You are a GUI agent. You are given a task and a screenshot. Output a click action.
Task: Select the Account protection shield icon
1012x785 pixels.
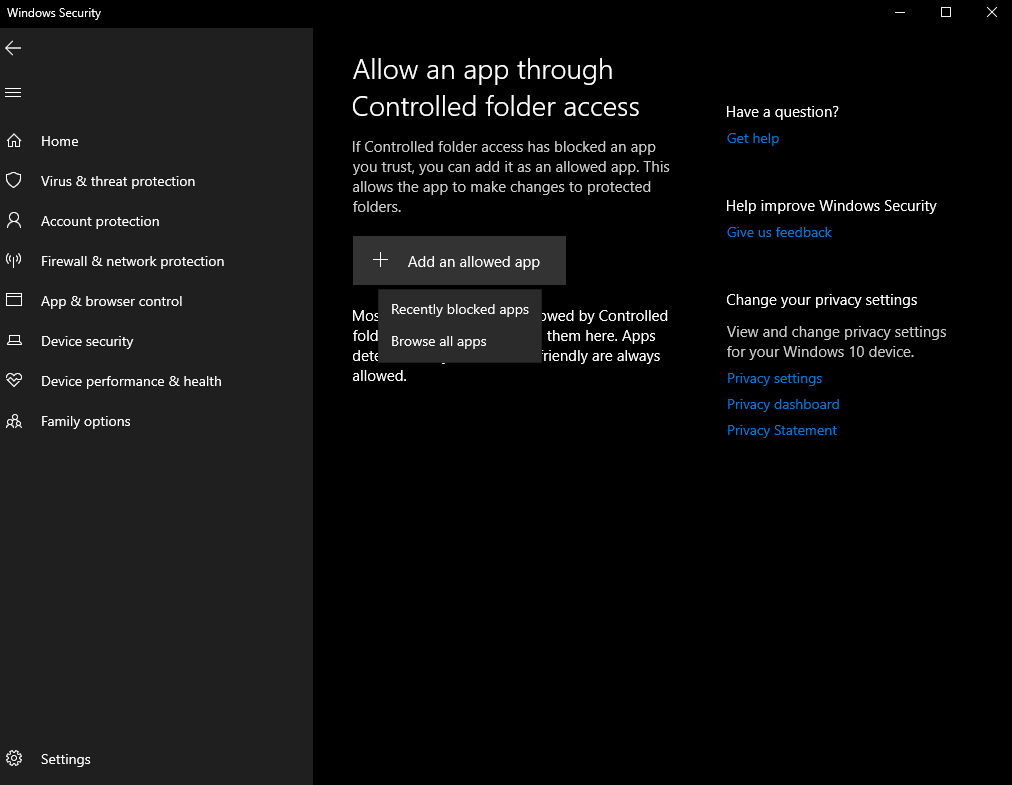[14, 221]
